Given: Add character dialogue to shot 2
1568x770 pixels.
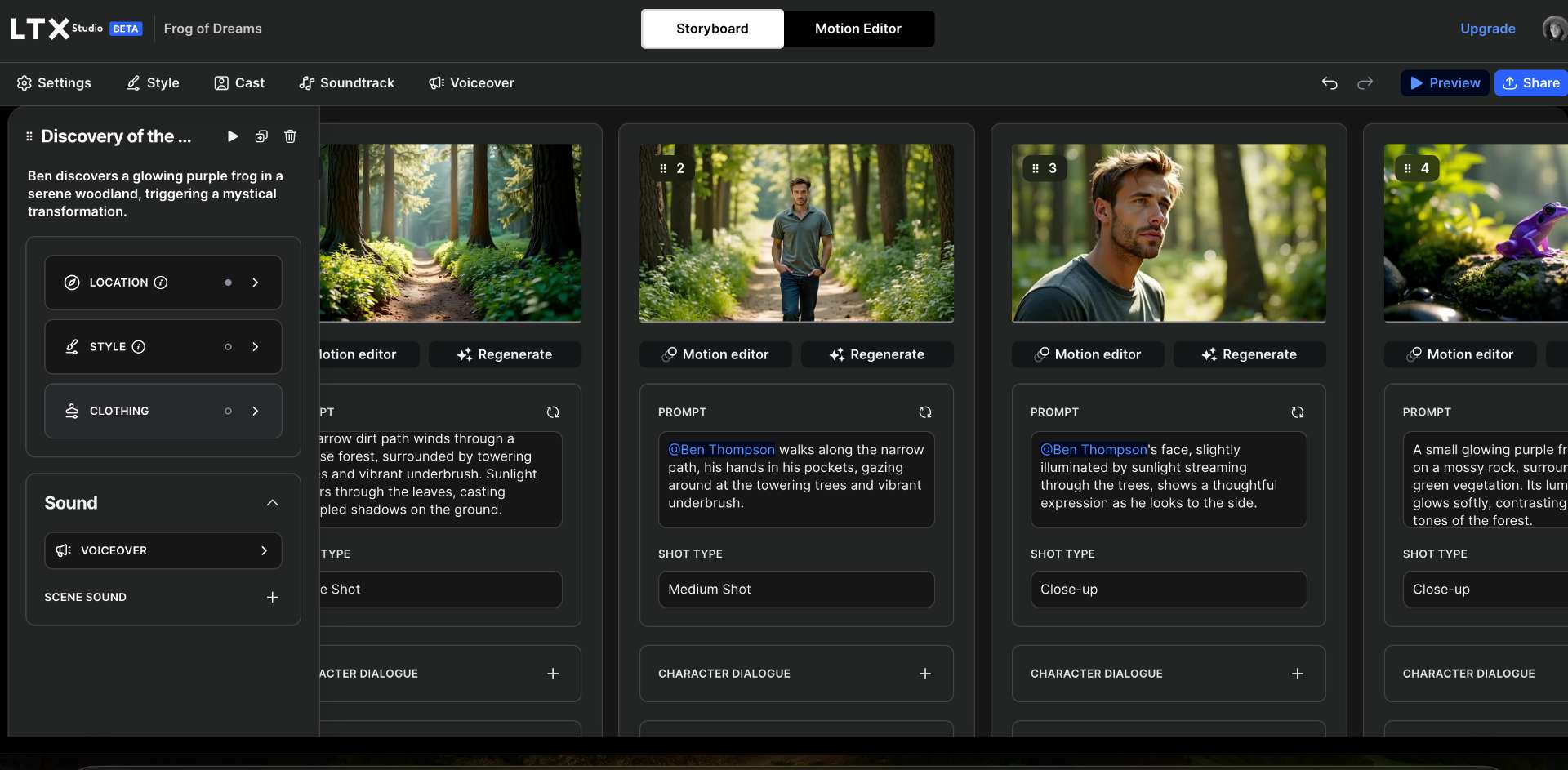Looking at the screenshot, I should click(925, 674).
